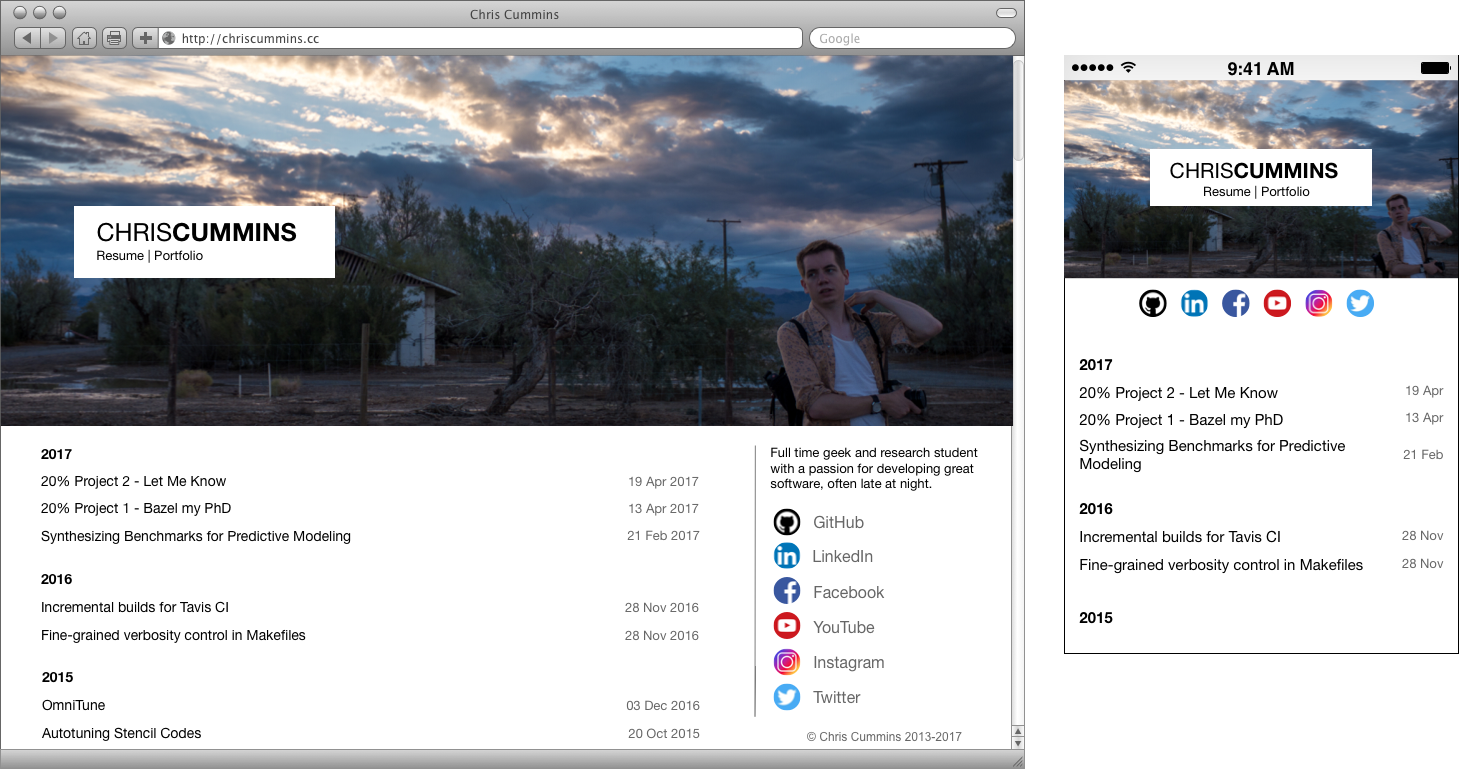Tap mobile post 20% Project 2 - Let Me Know
Screen dimensions: 1459x769
(1178, 393)
